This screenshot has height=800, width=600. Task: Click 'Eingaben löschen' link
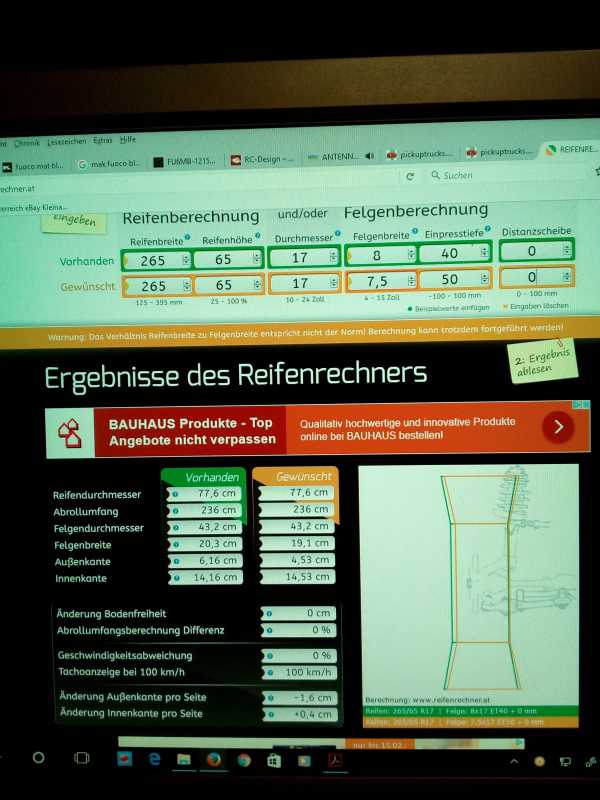tap(536, 306)
